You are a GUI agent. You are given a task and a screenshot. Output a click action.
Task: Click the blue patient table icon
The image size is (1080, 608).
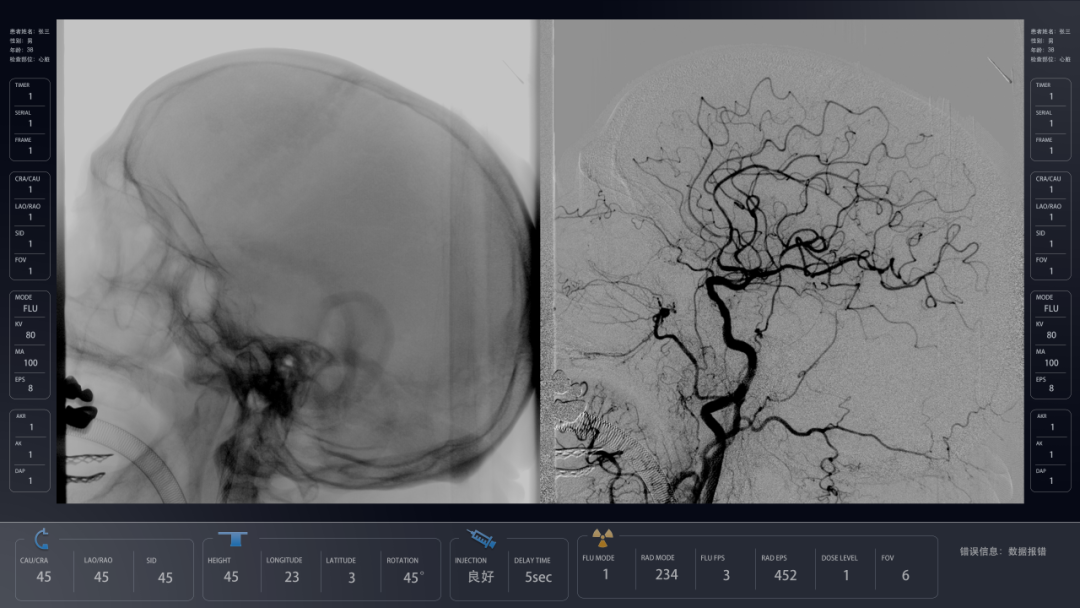[x=233, y=538]
